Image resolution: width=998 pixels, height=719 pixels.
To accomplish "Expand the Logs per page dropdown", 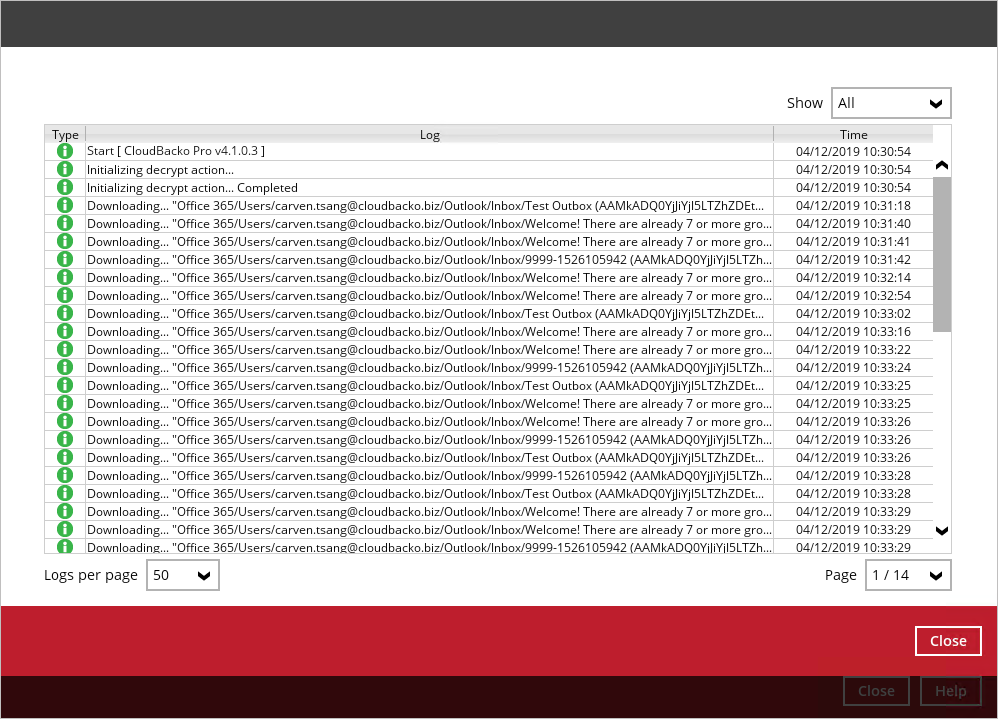I will pos(182,575).
